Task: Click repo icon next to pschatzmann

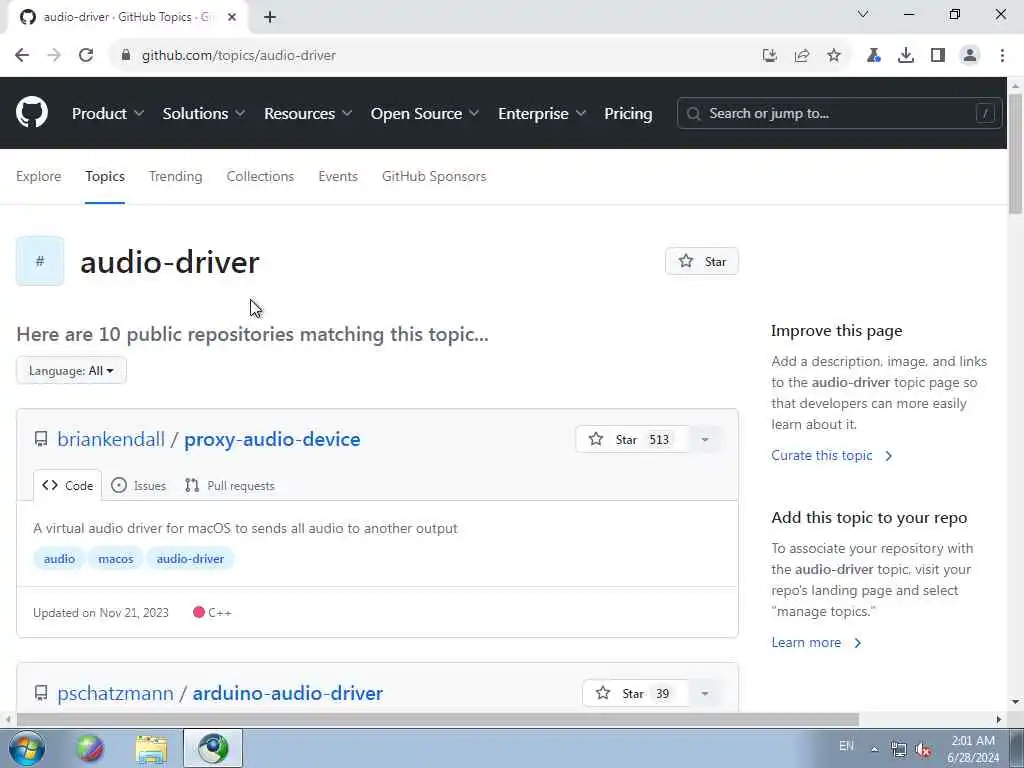Action: point(41,693)
